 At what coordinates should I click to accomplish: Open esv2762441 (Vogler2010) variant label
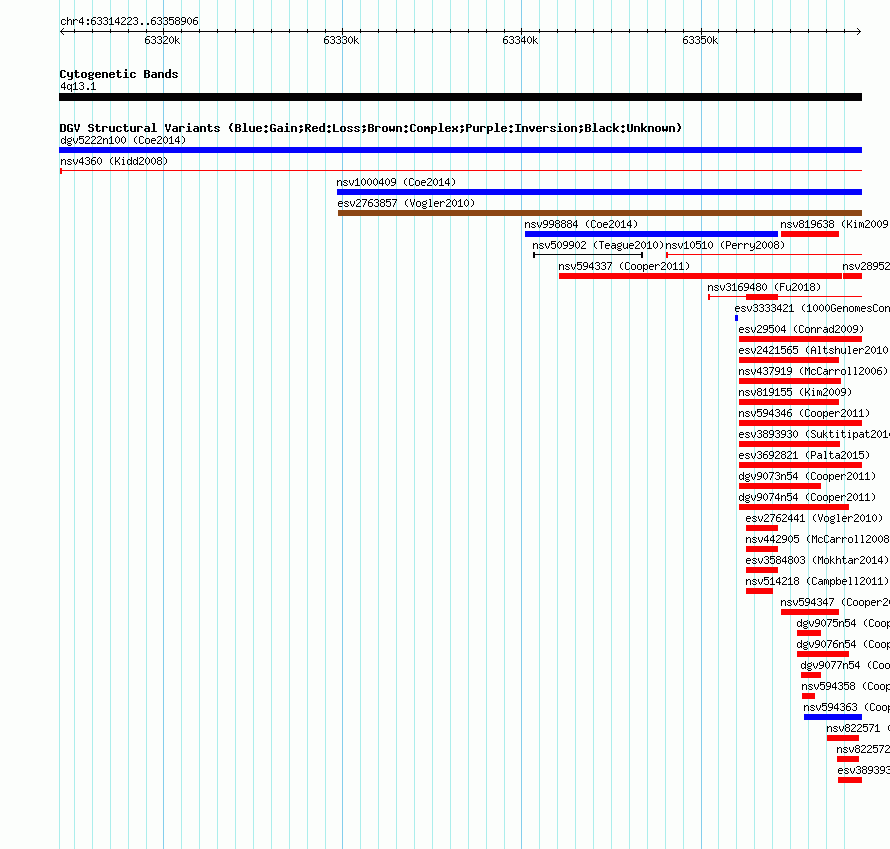click(x=814, y=518)
